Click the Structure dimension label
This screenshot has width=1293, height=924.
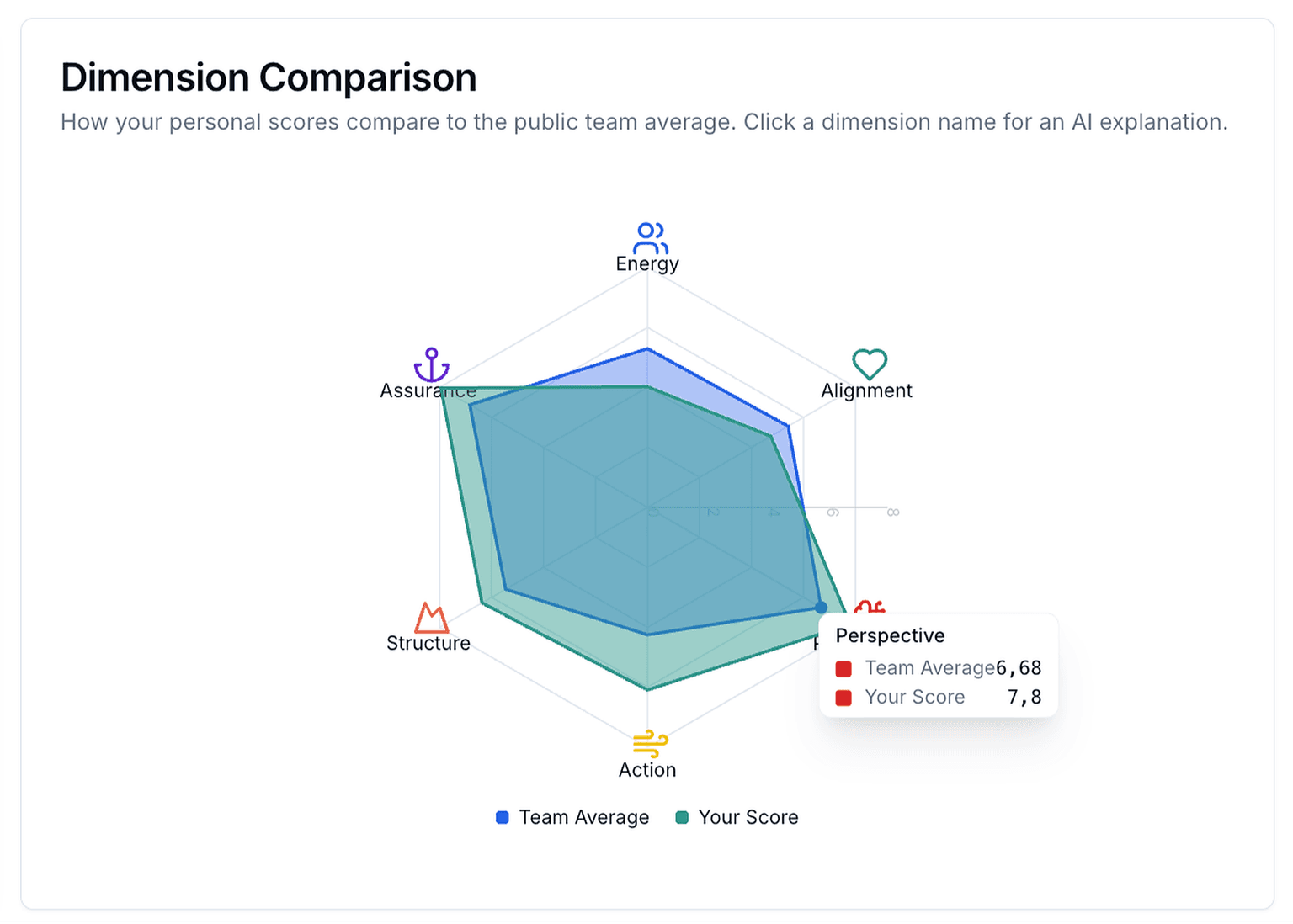428,643
